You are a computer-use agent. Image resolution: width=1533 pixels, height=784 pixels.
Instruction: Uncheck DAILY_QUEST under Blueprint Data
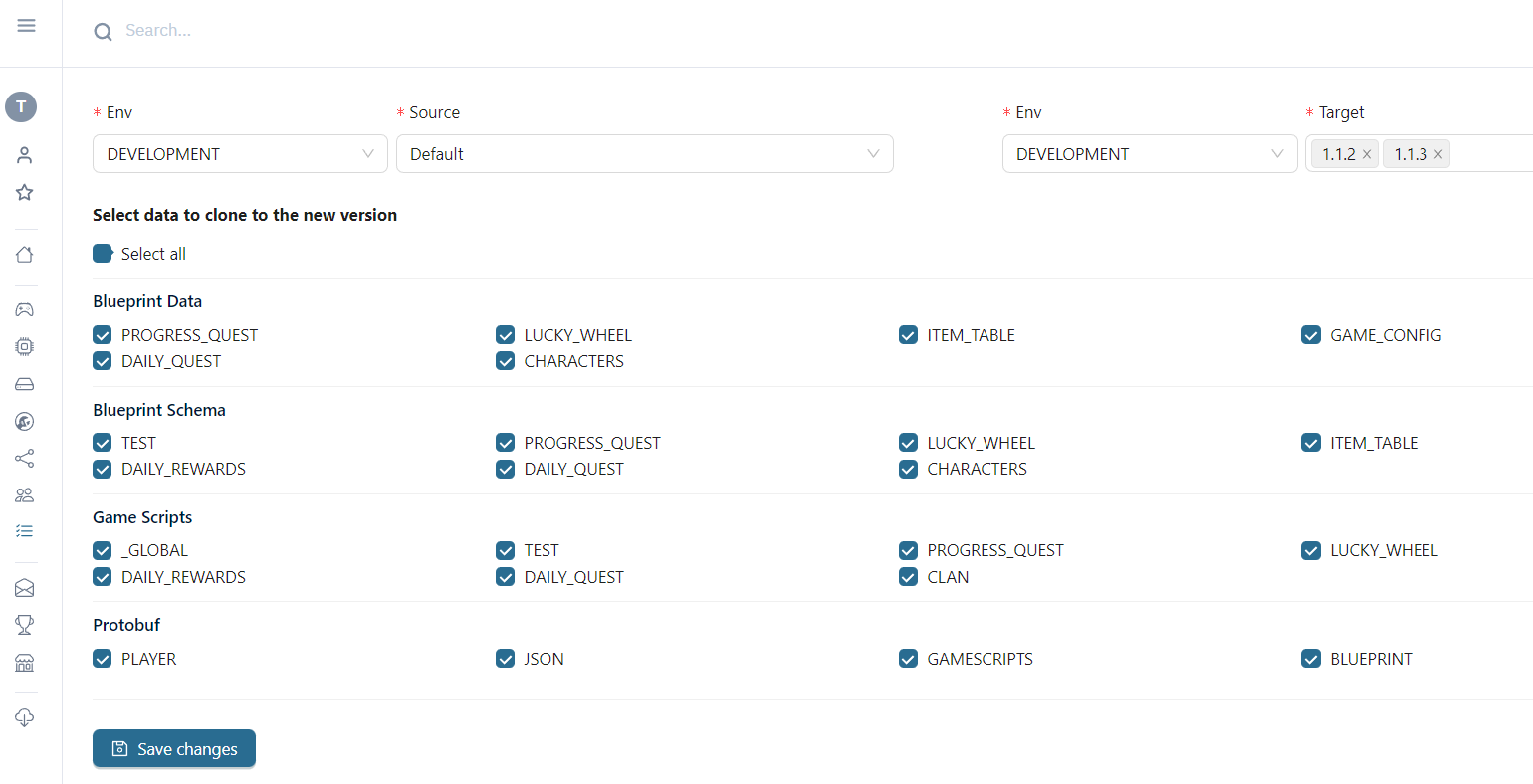pos(103,361)
